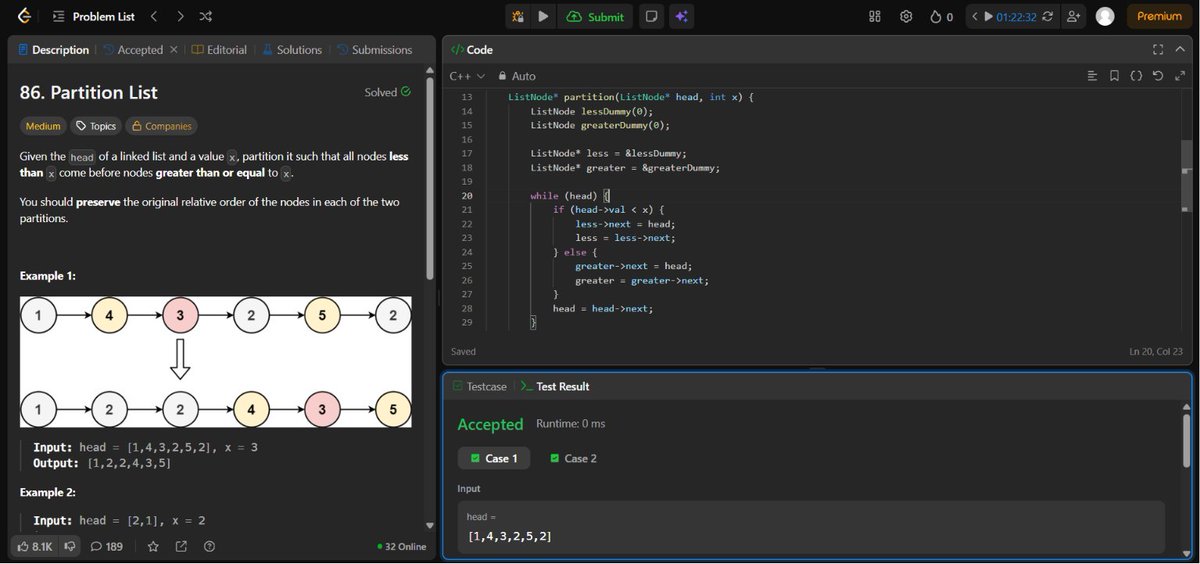
Task: Open the settings gear icon
Action: [x=906, y=17]
